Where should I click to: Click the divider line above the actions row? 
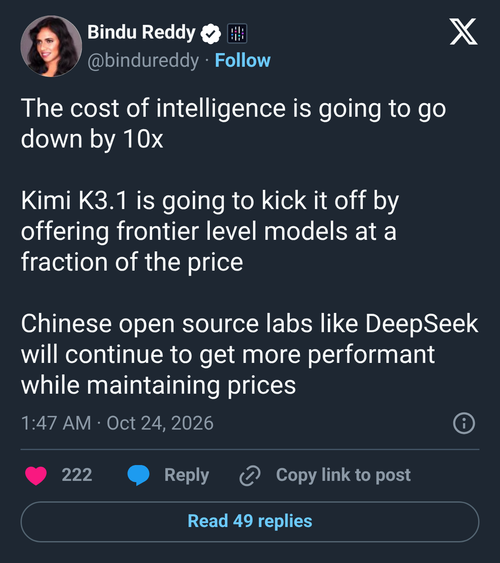coord(250,449)
